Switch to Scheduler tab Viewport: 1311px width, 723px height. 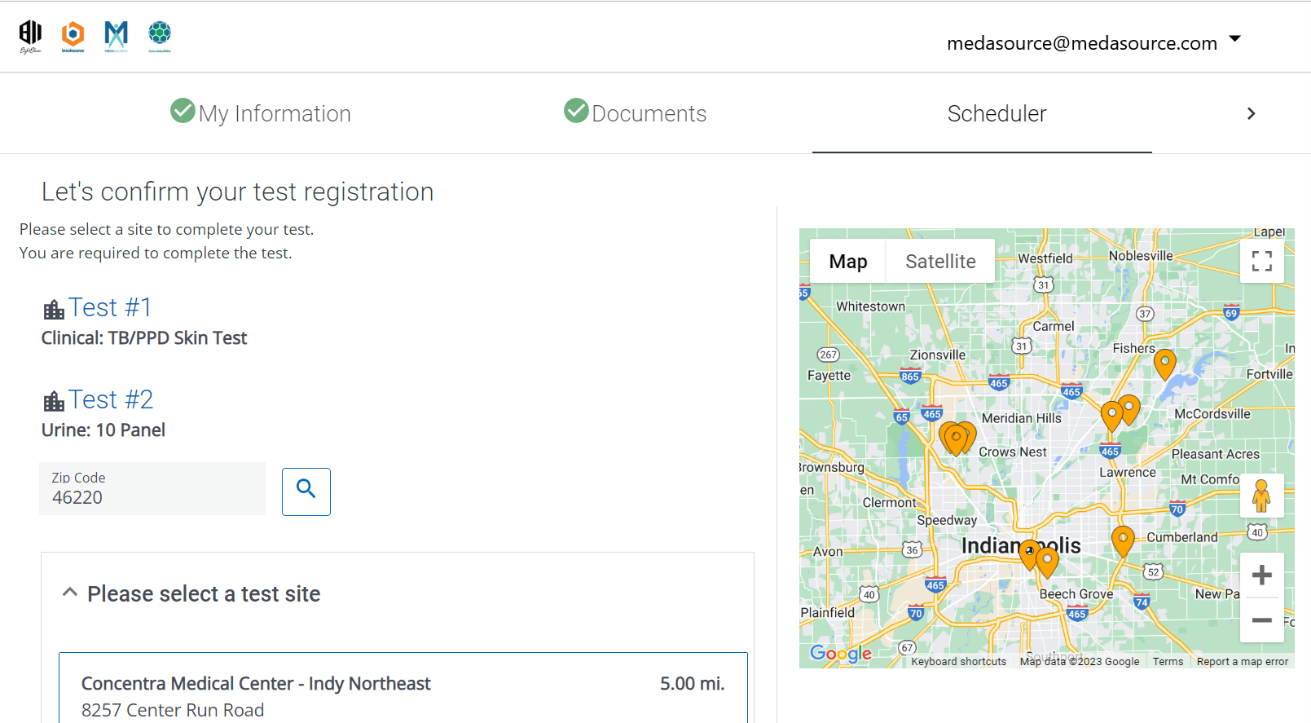click(x=997, y=114)
